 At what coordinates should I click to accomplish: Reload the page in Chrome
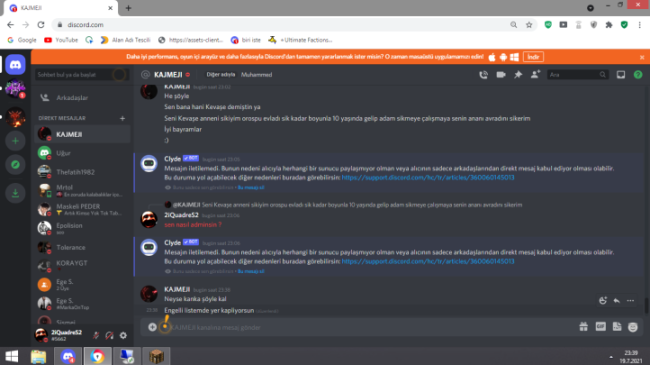41,25
